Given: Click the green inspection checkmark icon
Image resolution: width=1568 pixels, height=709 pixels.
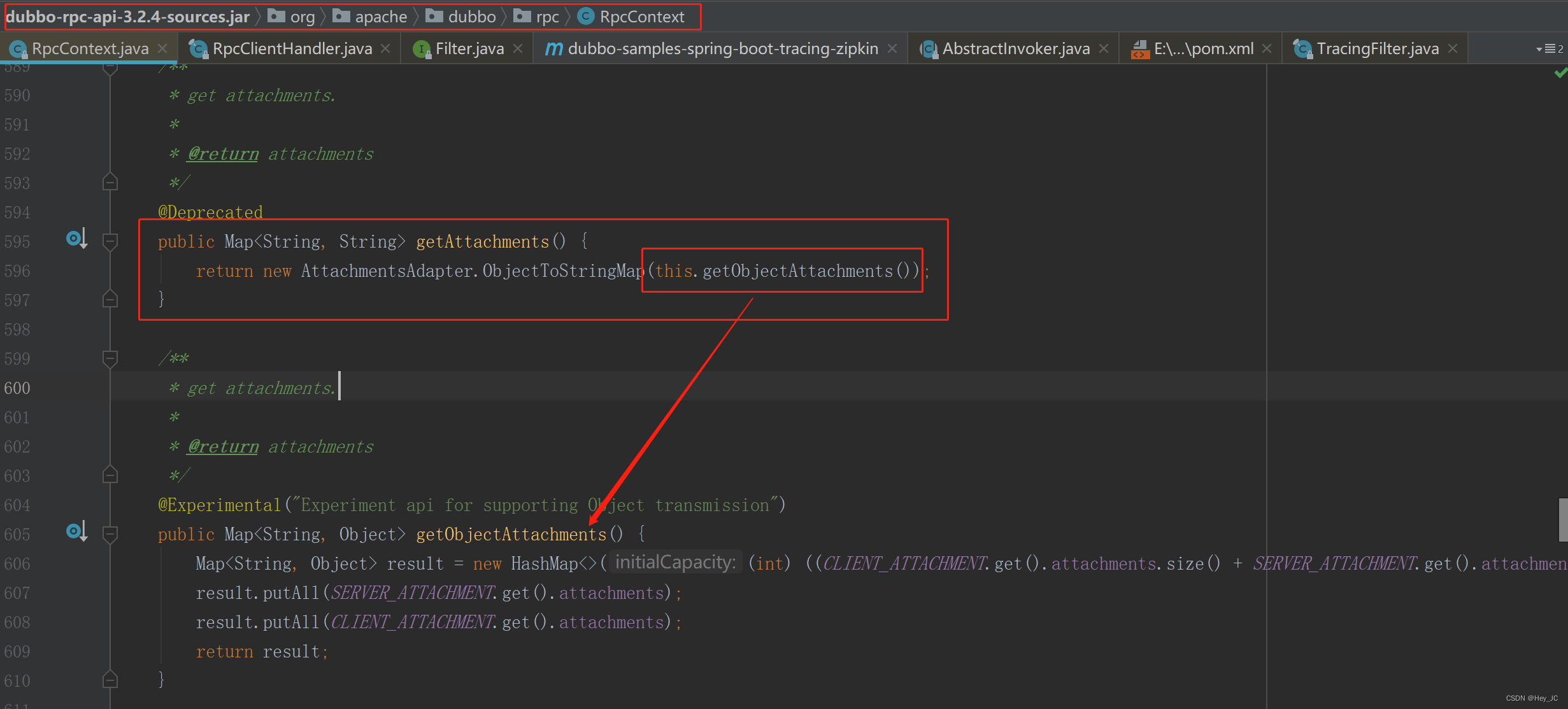Looking at the screenshot, I should [1560, 74].
